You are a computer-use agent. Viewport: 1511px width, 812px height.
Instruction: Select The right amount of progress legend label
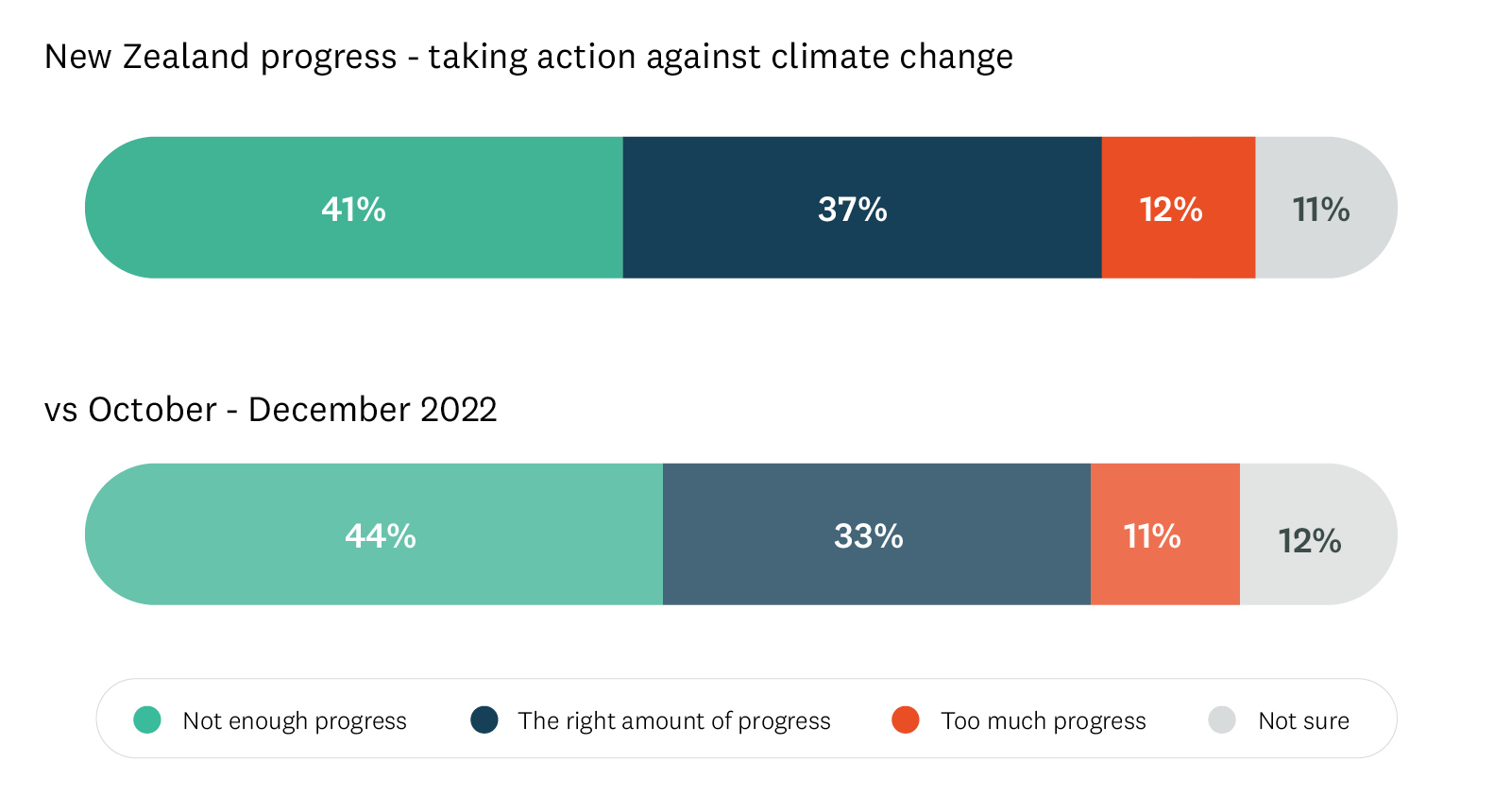(674, 721)
